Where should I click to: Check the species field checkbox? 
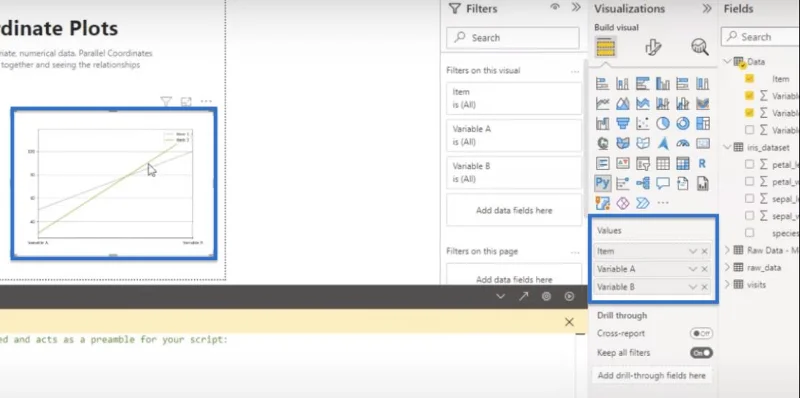[x=749, y=233]
